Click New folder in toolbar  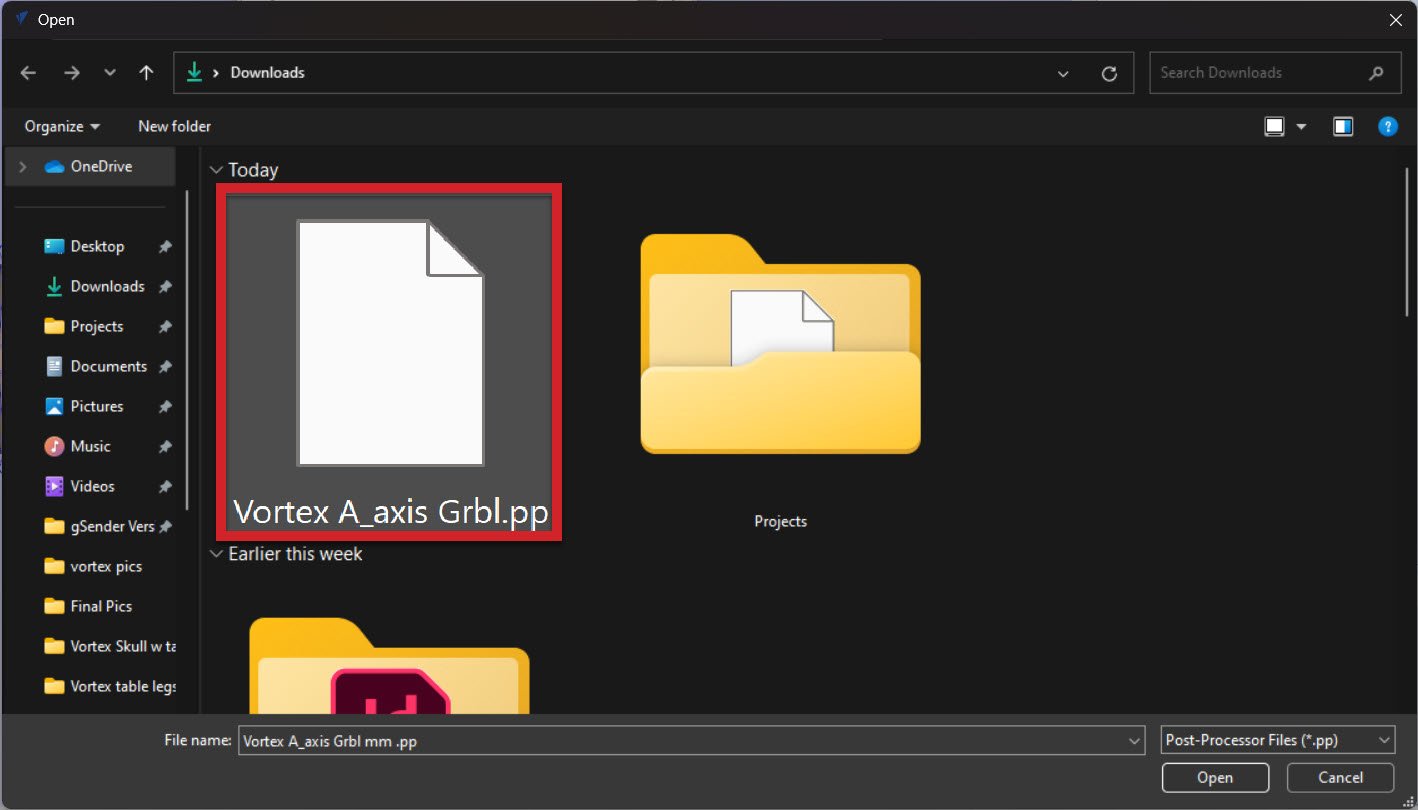pyautogui.click(x=174, y=126)
